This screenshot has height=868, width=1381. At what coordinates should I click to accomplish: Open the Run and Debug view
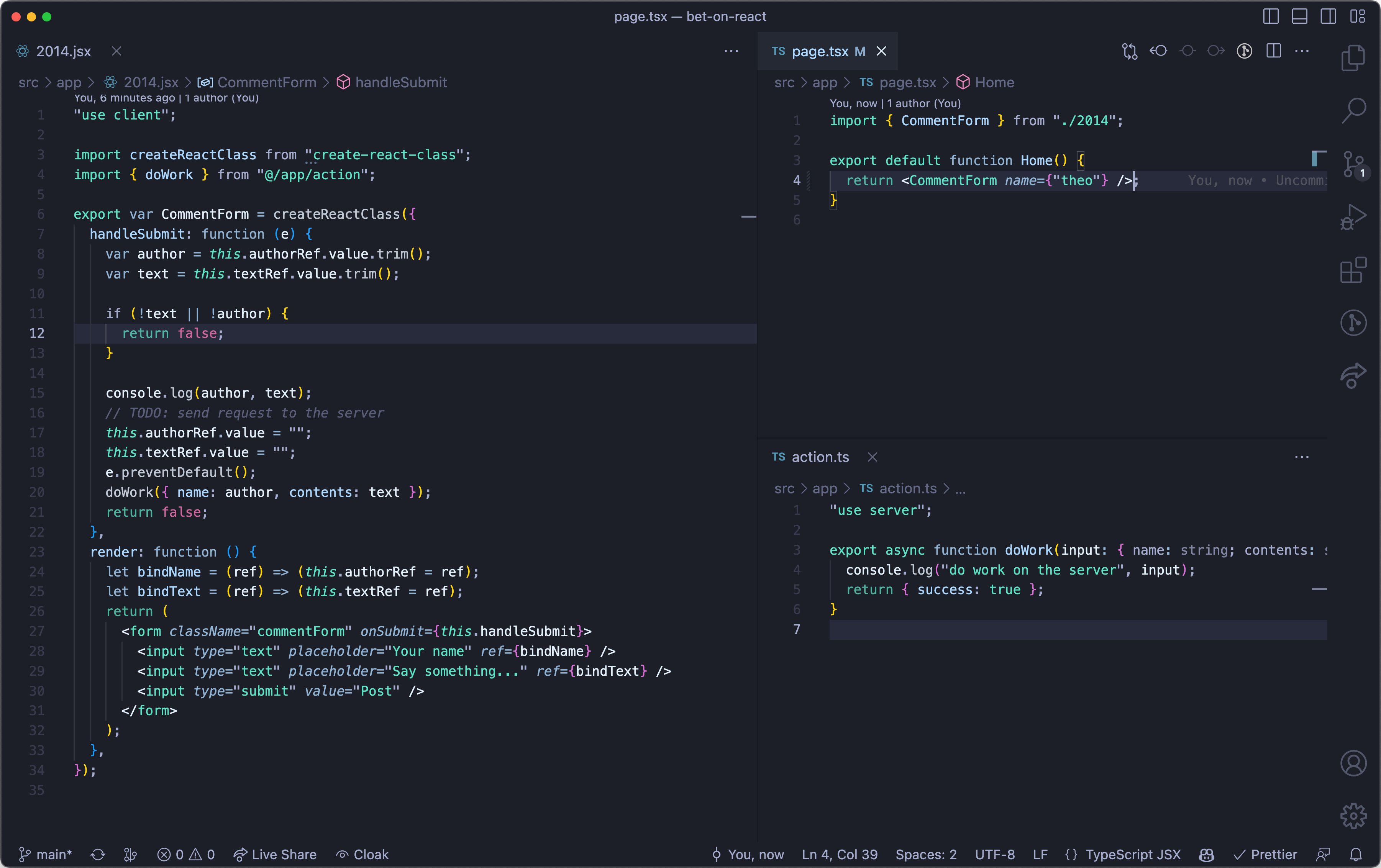tap(1353, 217)
